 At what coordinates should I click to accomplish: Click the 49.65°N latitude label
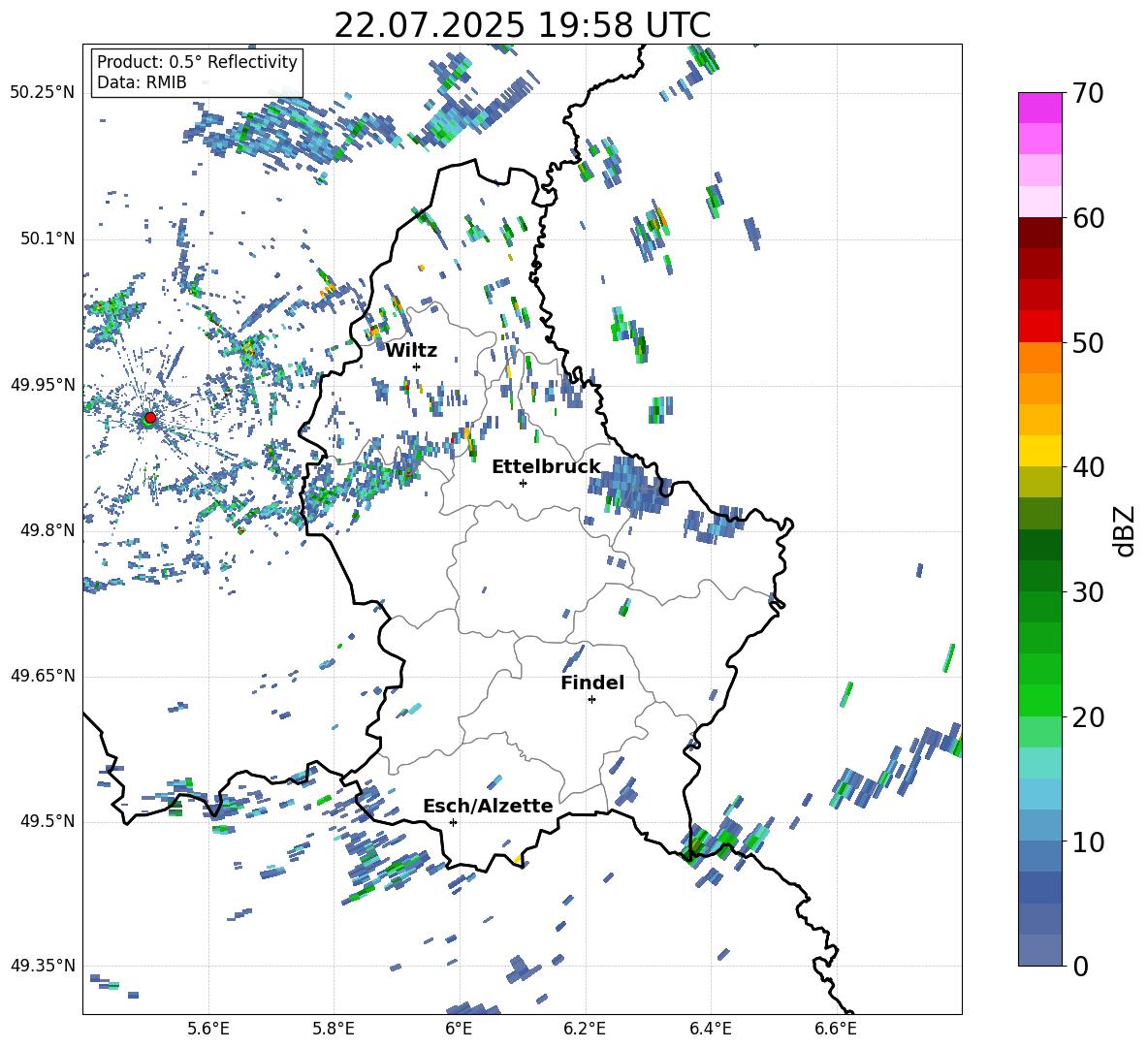coord(43,676)
